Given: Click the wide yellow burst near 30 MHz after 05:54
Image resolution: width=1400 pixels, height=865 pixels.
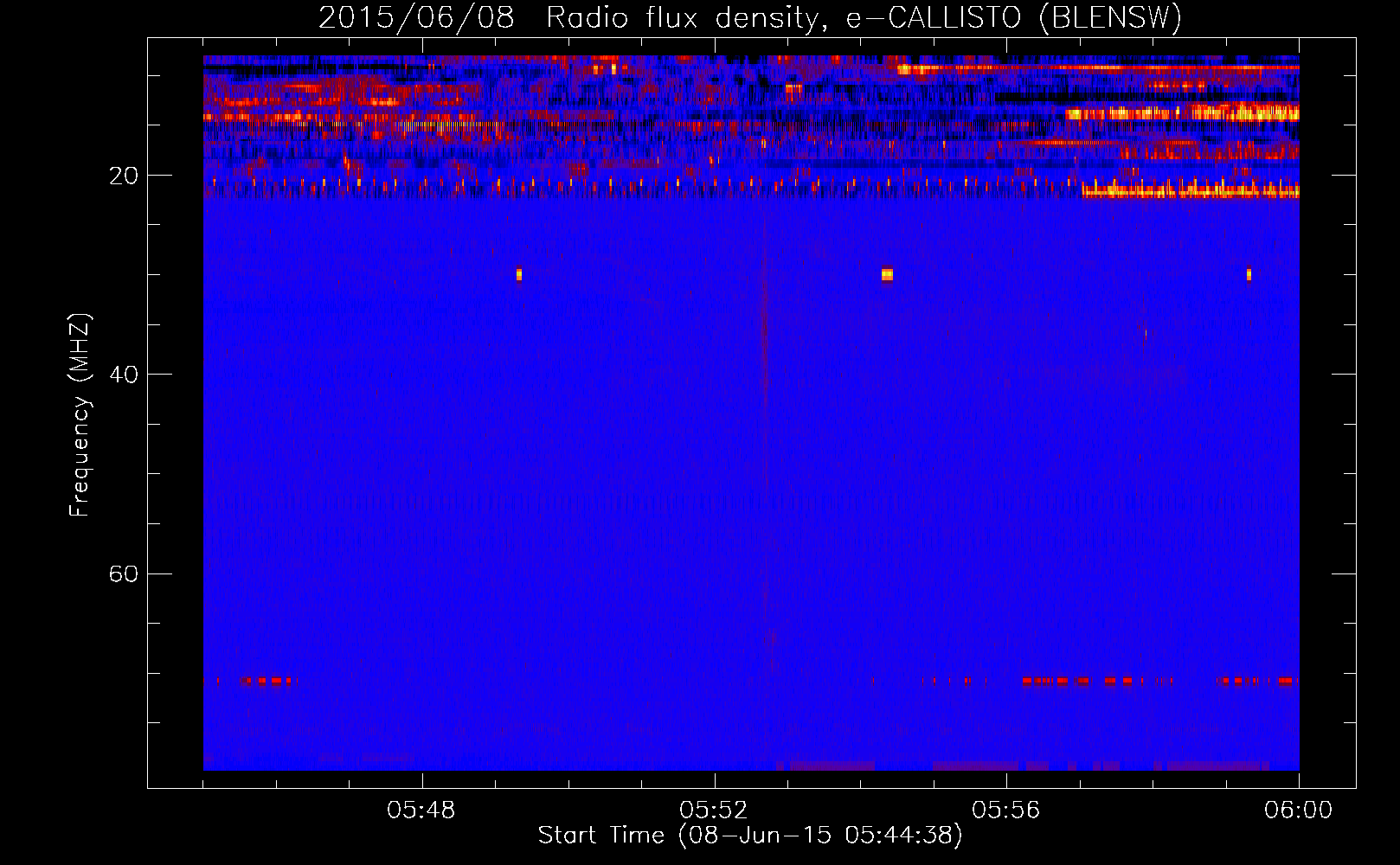Looking at the screenshot, I should click(x=887, y=274).
